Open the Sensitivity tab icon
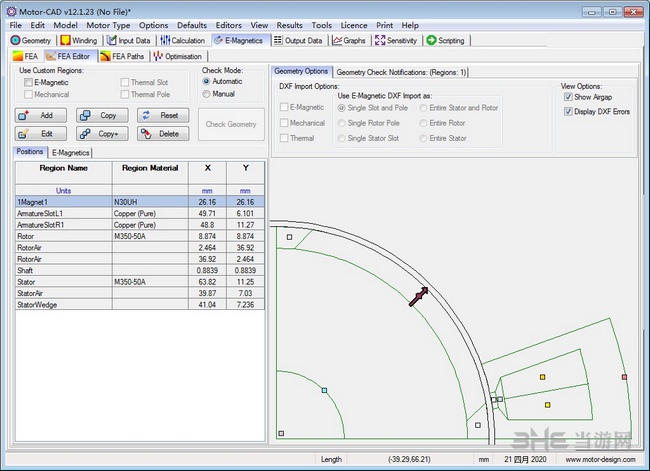650x471 pixels. 380,40
